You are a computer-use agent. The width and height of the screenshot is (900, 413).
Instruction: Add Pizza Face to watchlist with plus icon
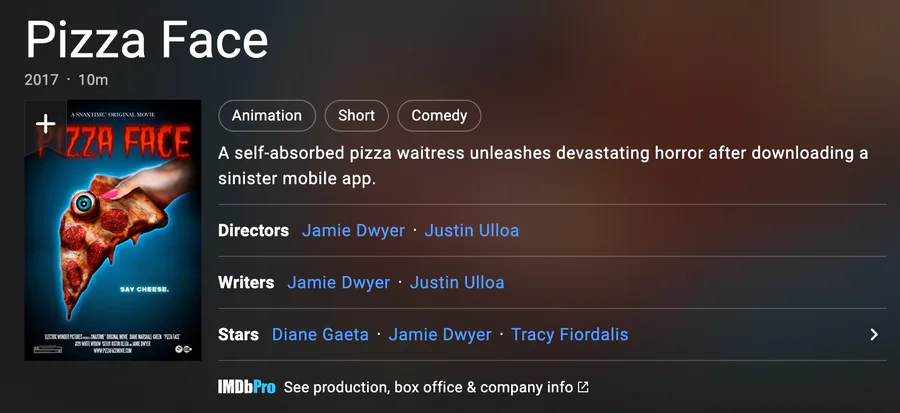click(x=45, y=124)
